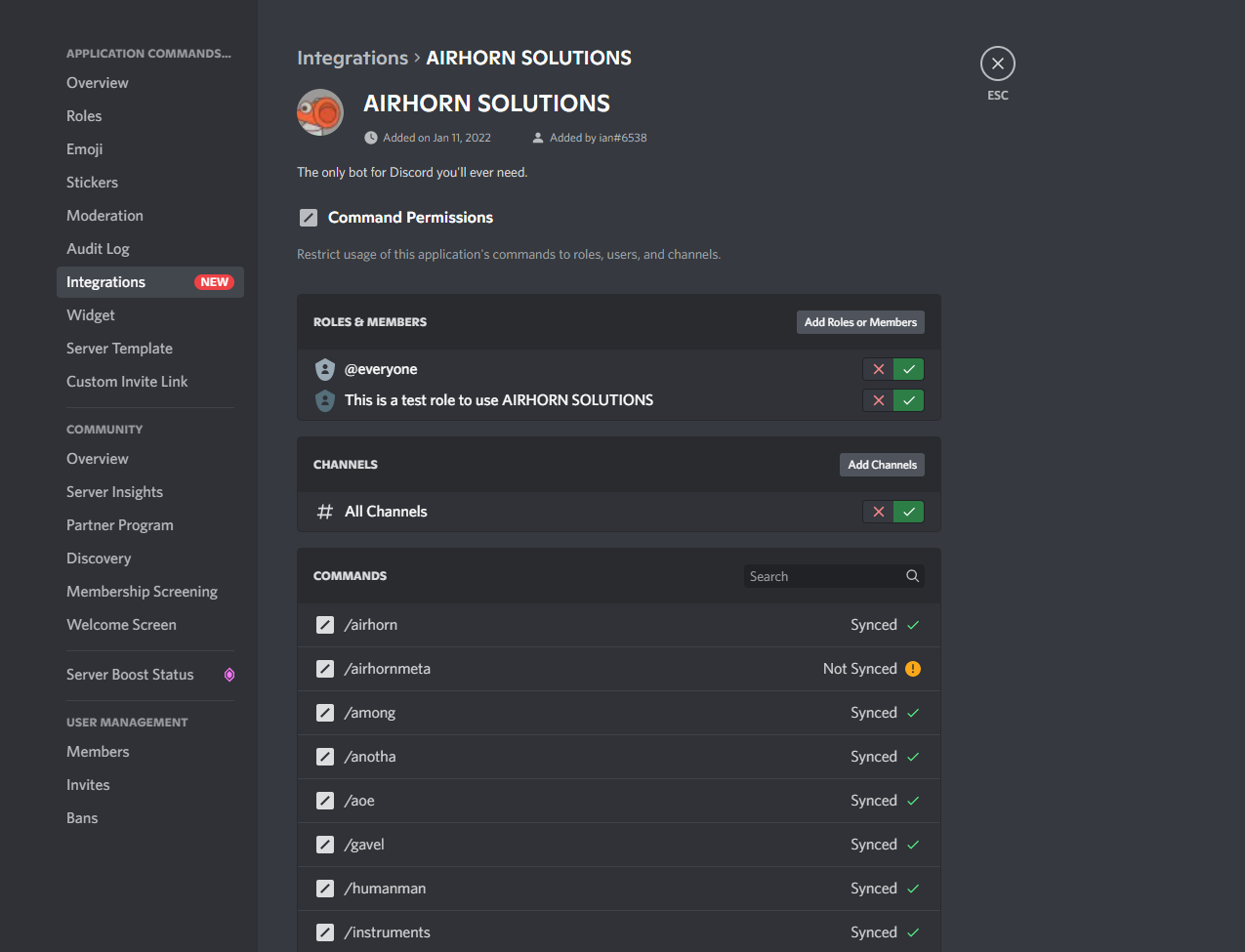Click the synced checkmark for /humanman
Screen dimensions: 1245x952
click(913, 889)
